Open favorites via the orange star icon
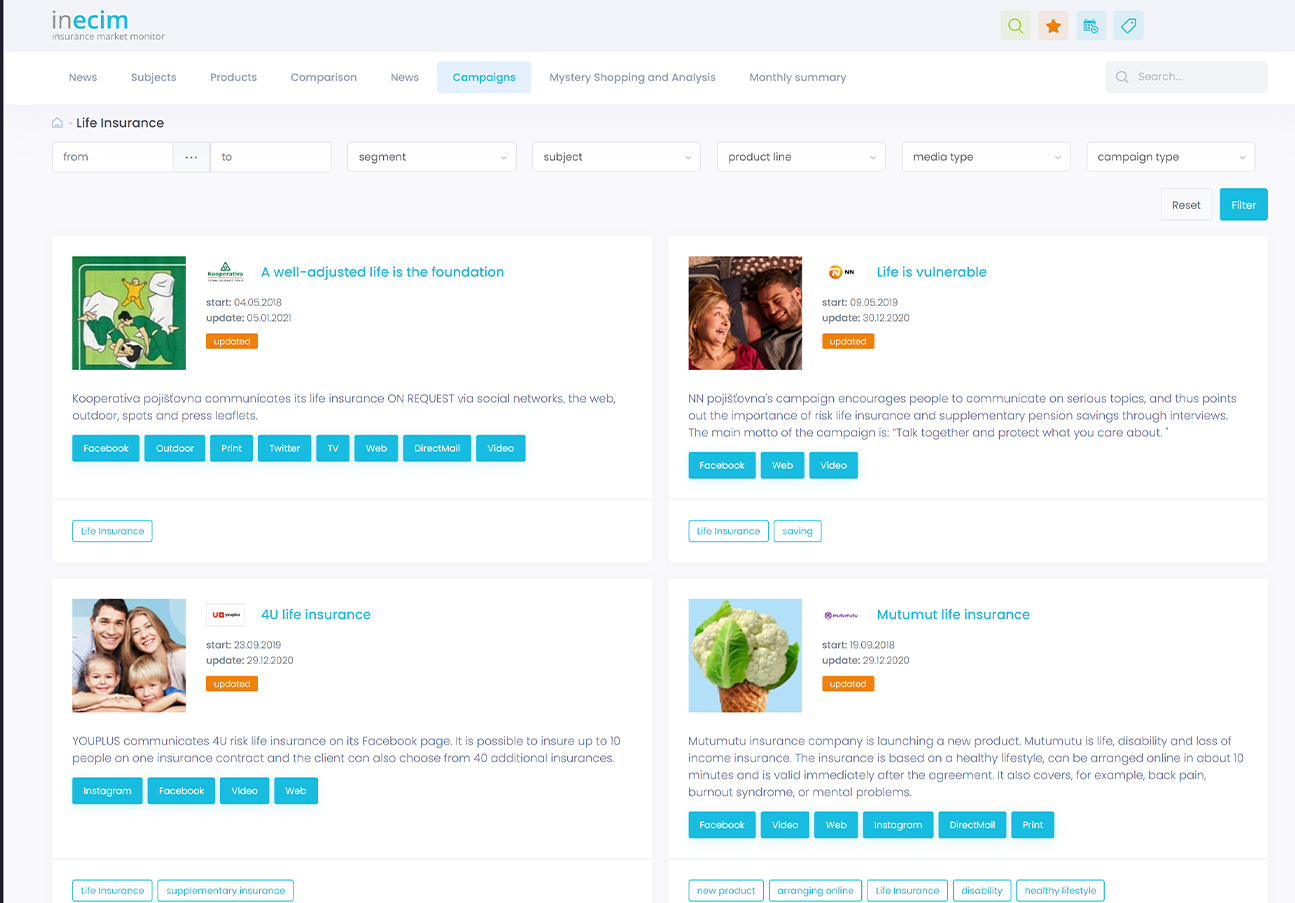The height and width of the screenshot is (903, 1295). [1053, 26]
